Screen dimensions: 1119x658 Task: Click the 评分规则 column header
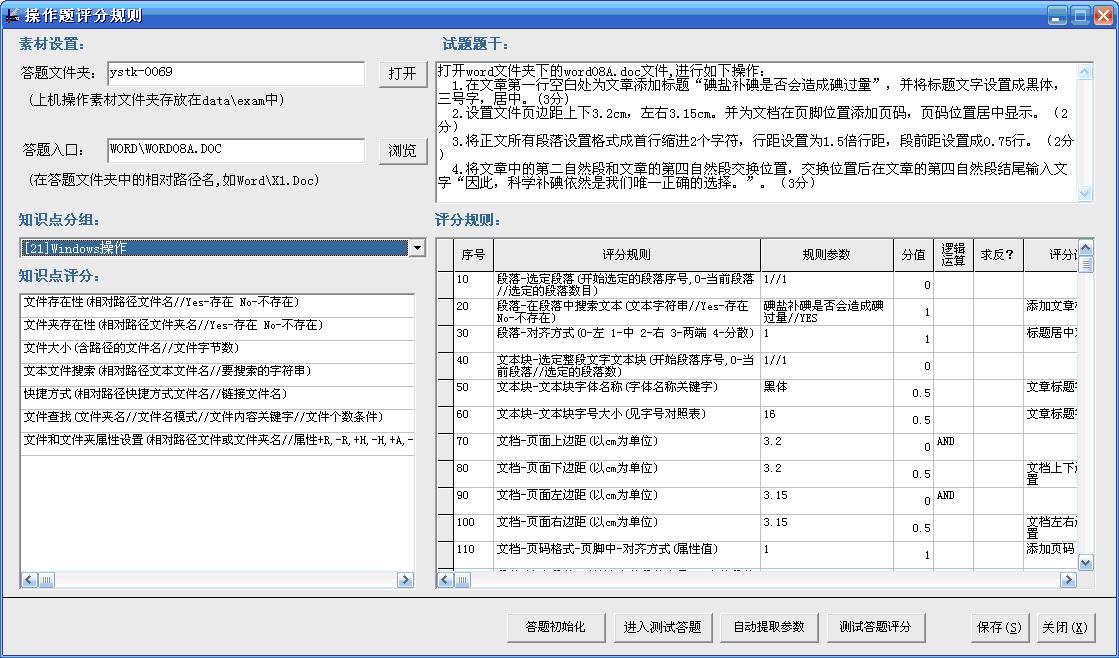[x=626, y=255]
